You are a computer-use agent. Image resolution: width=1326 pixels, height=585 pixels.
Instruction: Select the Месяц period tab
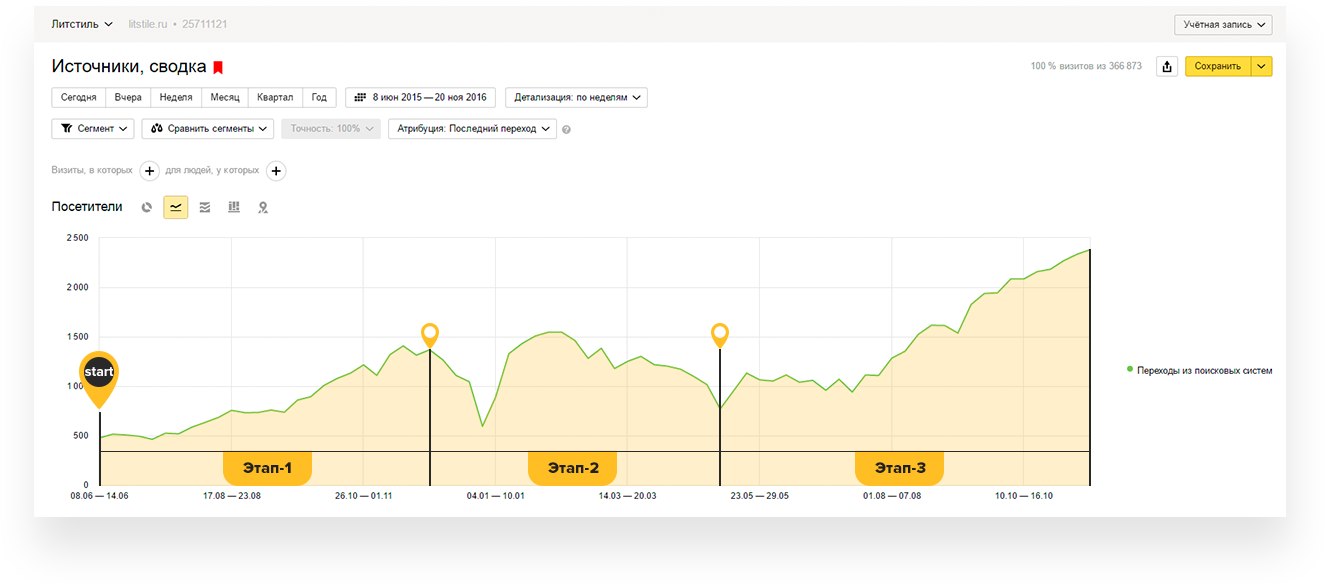[x=225, y=97]
